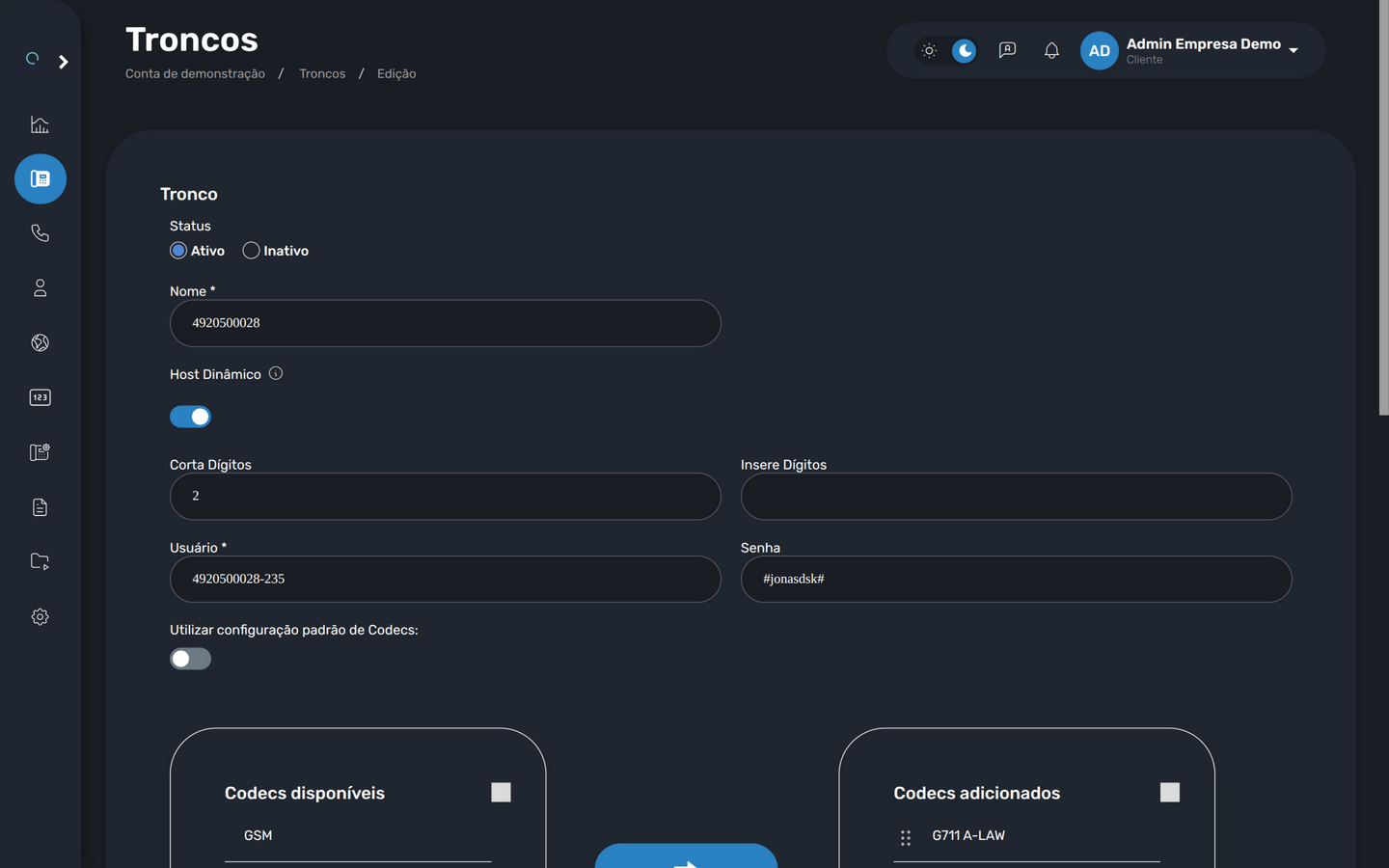The height and width of the screenshot is (868, 1389).
Task: Toggle the default Codecs configuration switch
Action: click(x=190, y=659)
